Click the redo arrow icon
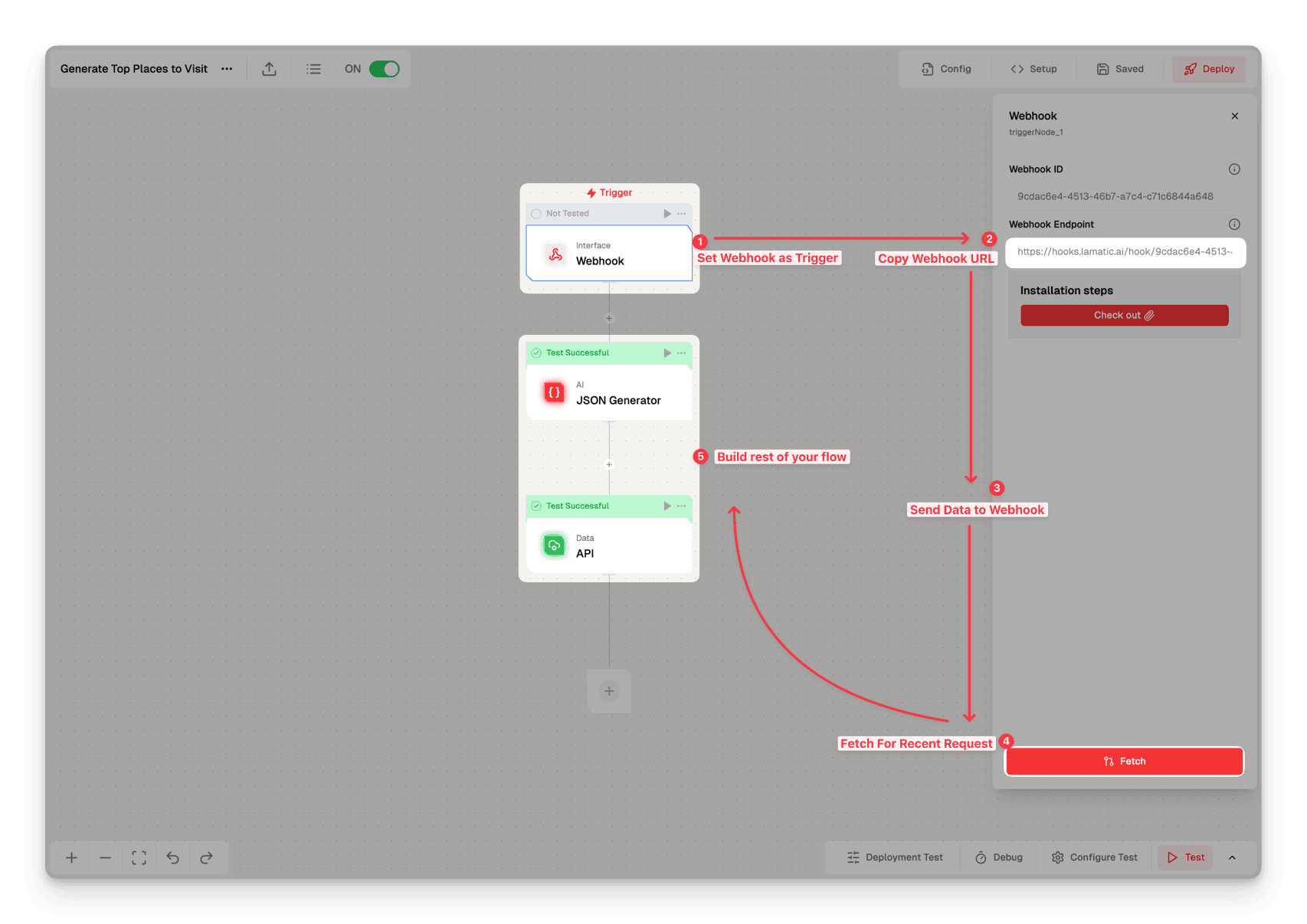This screenshot has width=1307, height=924. click(x=206, y=857)
